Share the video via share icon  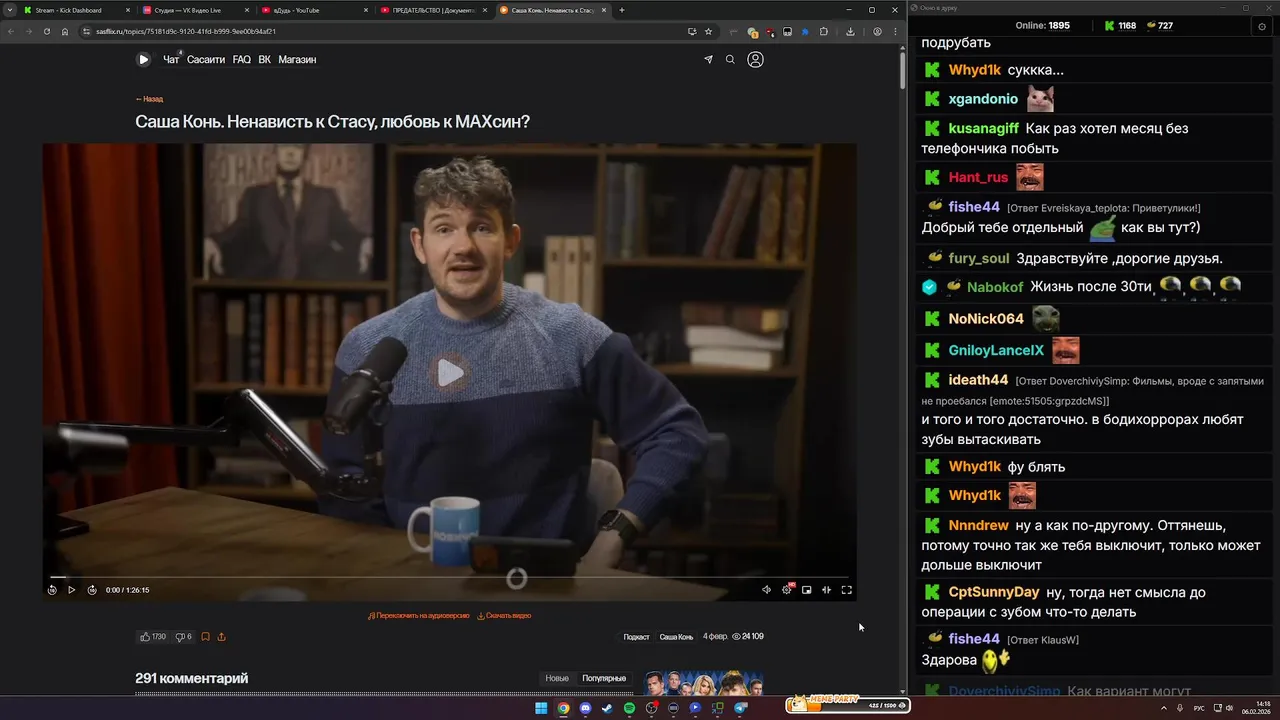coord(221,637)
